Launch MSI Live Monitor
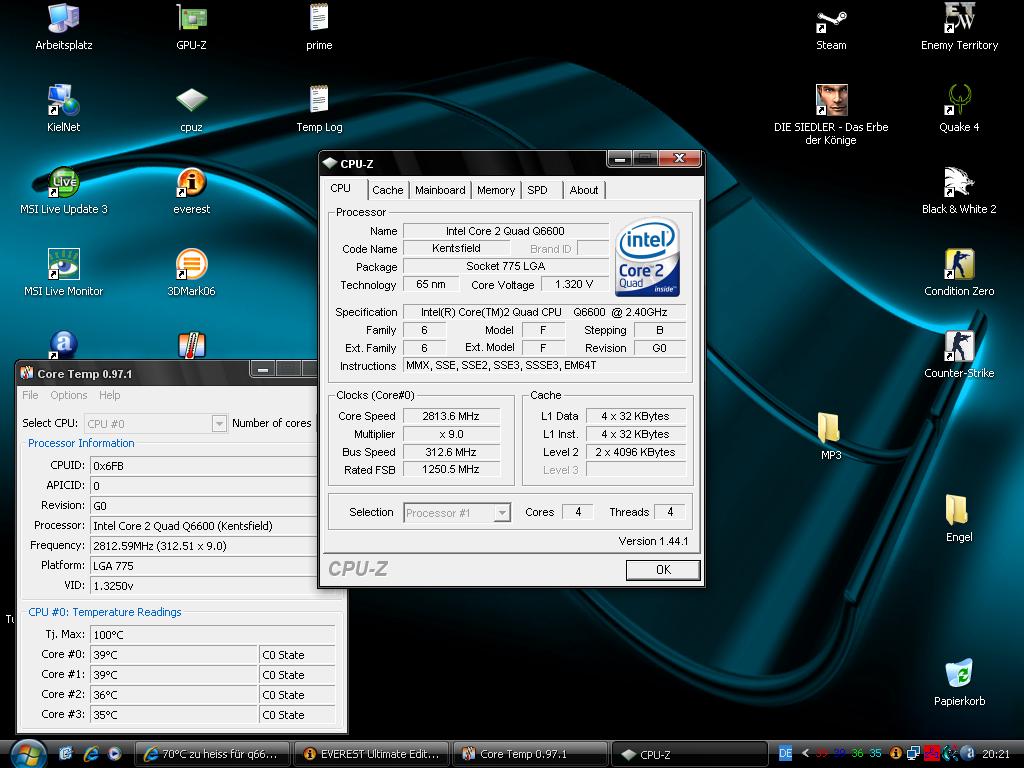The height and width of the screenshot is (768, 1024). pyautogui.click(x=63, y=273)
